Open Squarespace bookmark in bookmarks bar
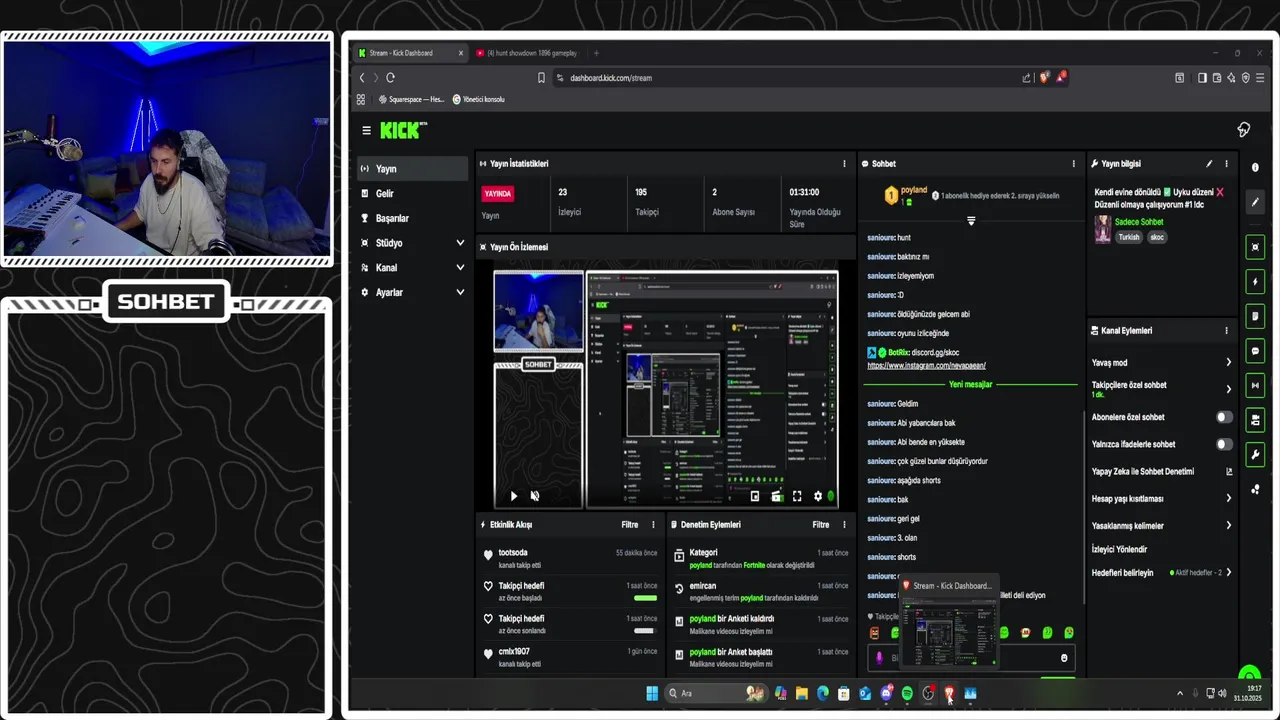Screen dimensions: 1280x720 [411, 100]
